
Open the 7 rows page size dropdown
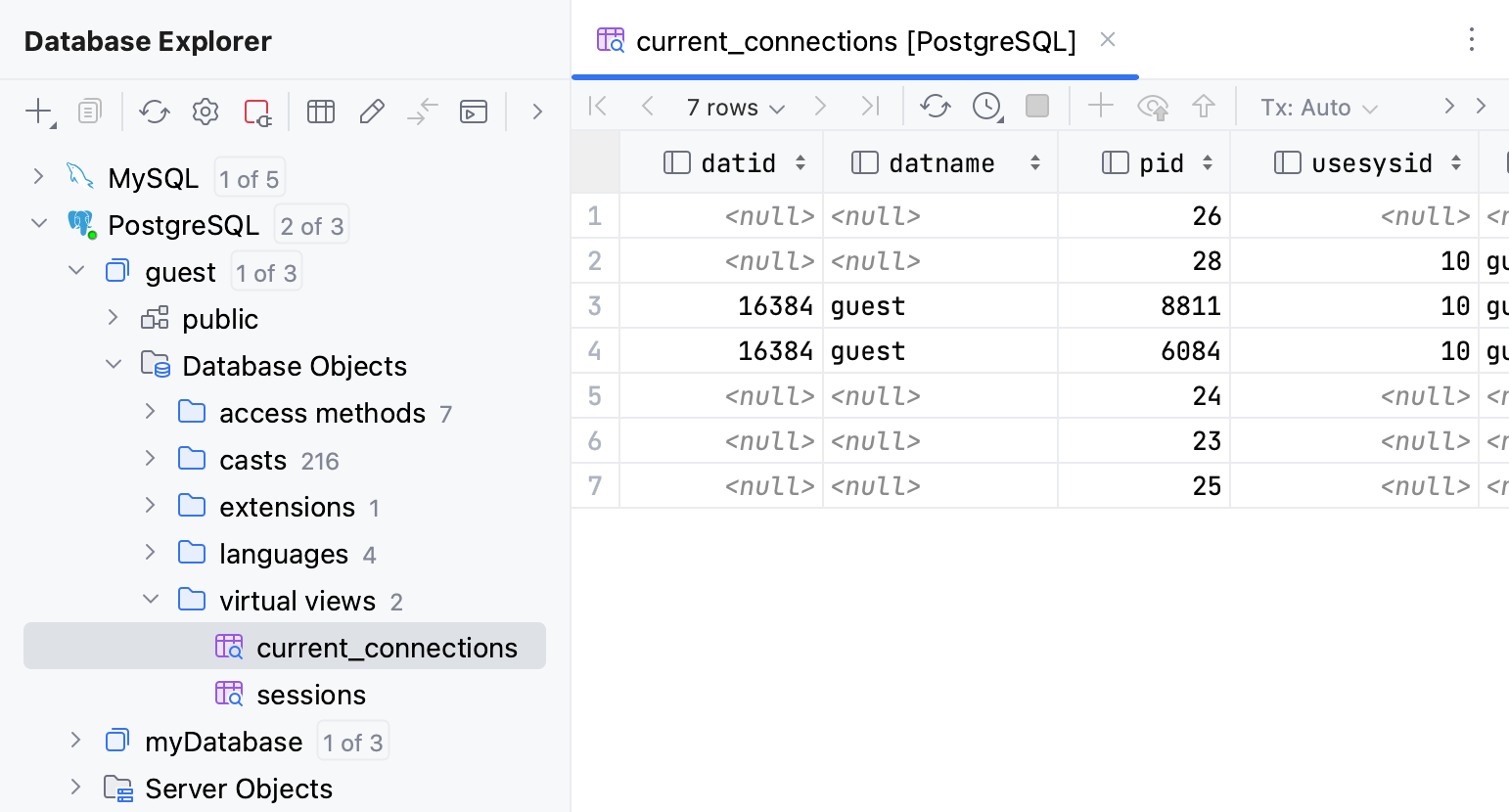(x=735, y=108)
